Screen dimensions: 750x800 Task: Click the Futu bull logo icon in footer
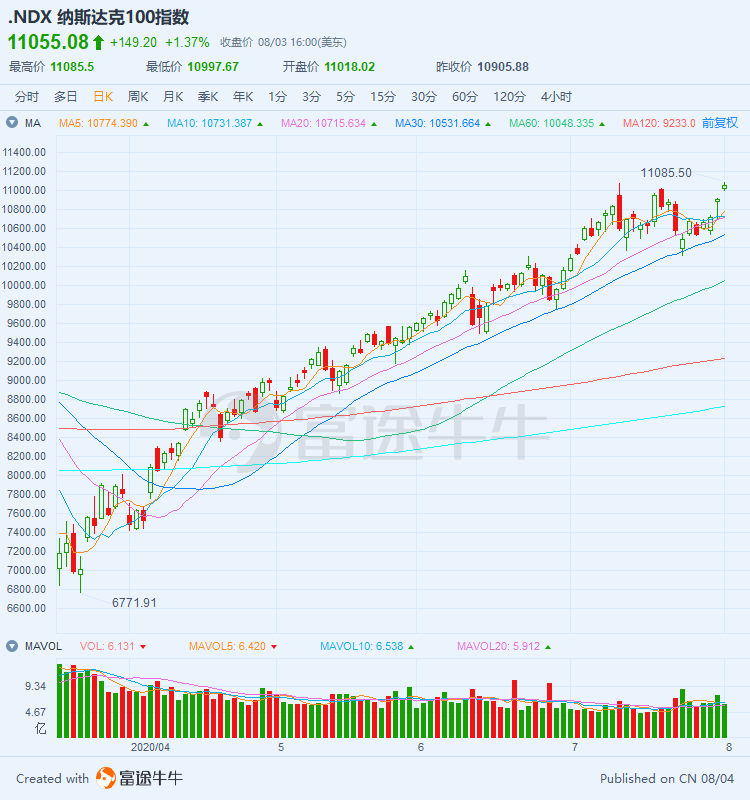[106, 778]
